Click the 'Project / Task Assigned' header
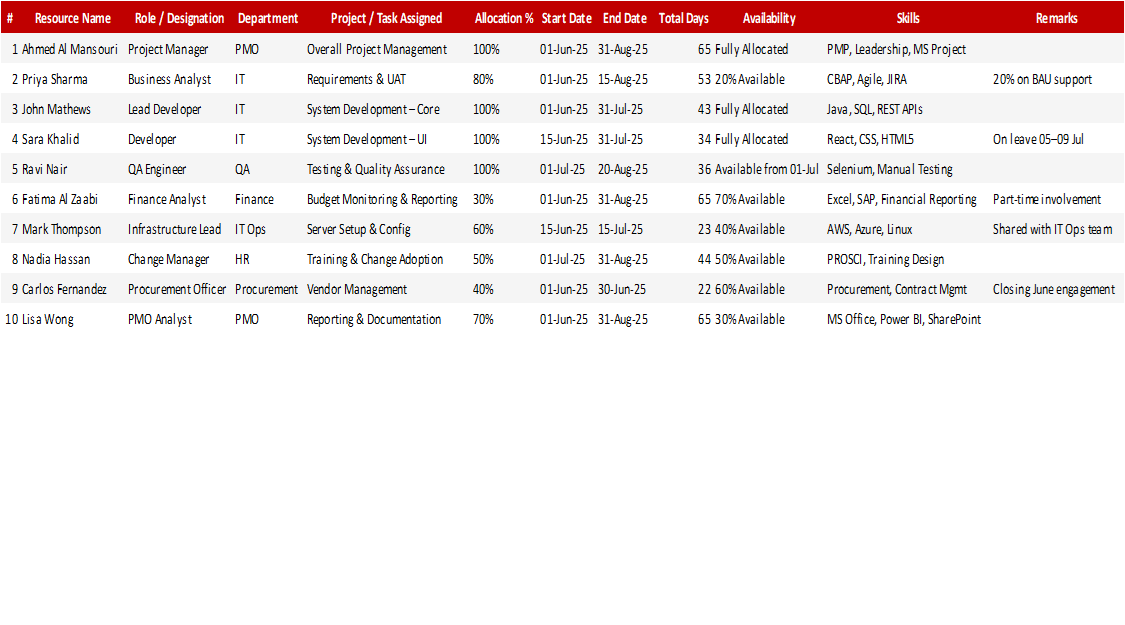Screen dimensions: 1125x625 (x=386, y=19)
